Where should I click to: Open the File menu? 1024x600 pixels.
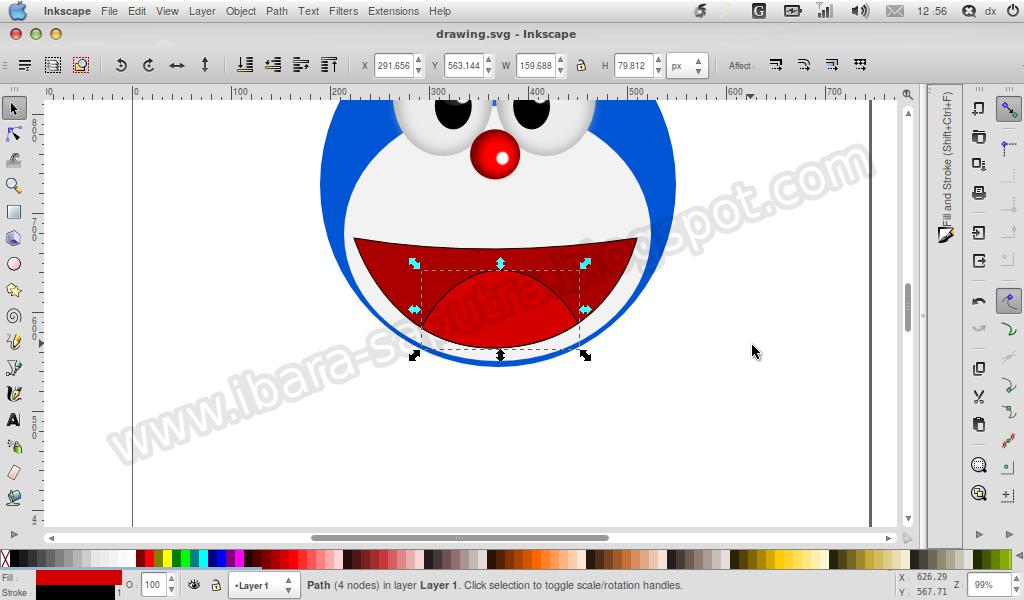click(x=109, y=11)
